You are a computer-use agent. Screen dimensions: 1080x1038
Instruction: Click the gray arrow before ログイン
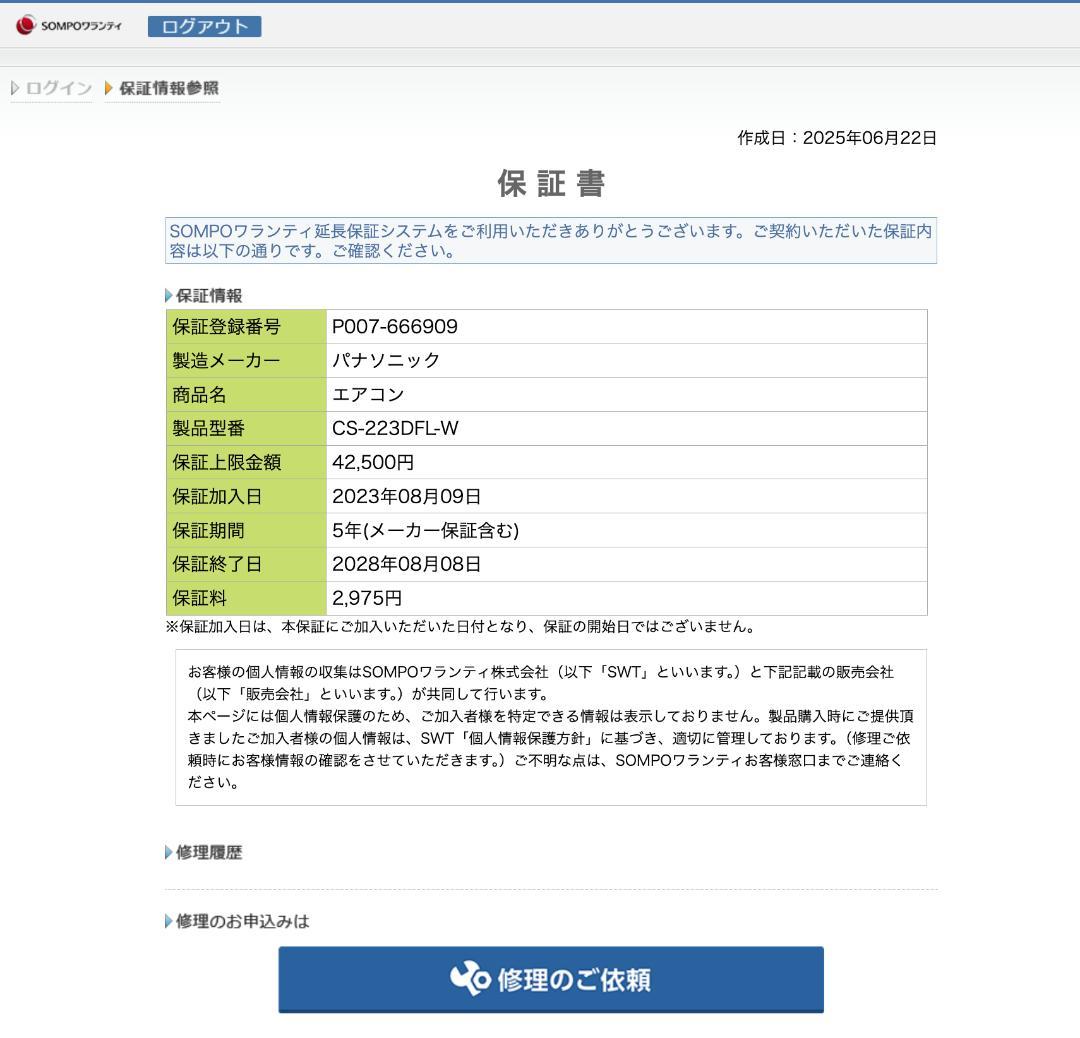15,88
